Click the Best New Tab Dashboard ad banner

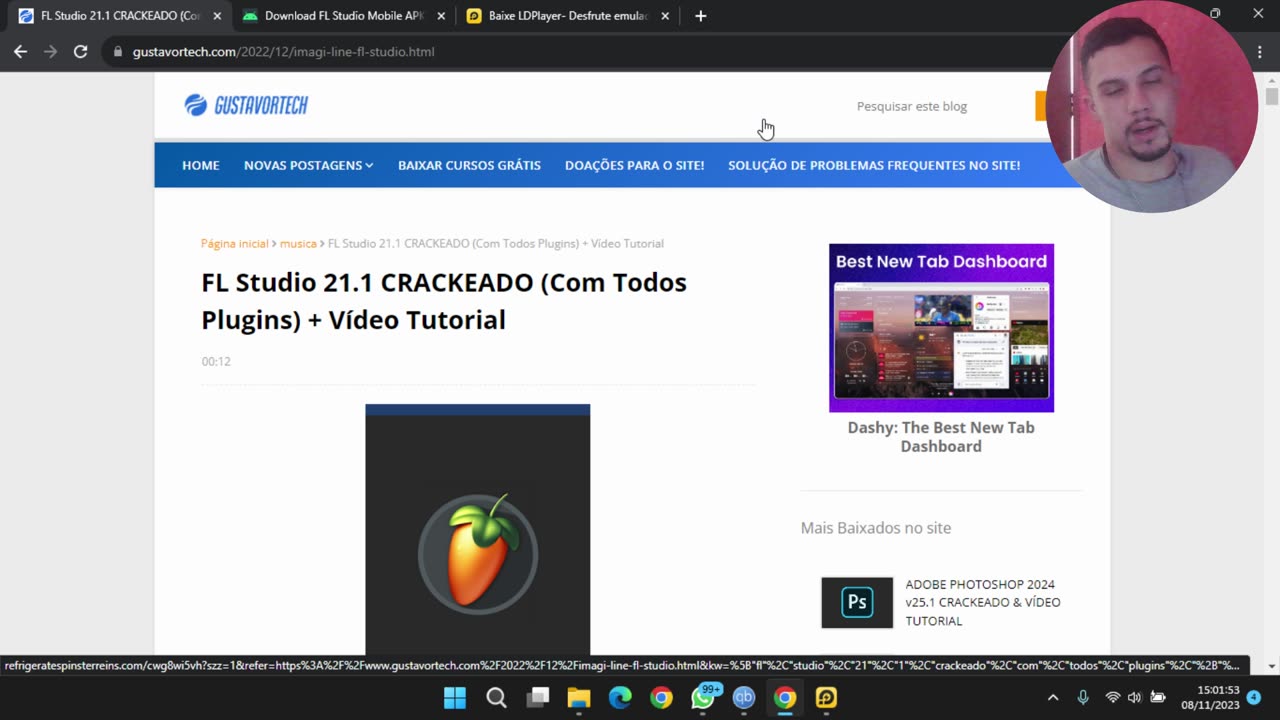(x=941, y=328)
